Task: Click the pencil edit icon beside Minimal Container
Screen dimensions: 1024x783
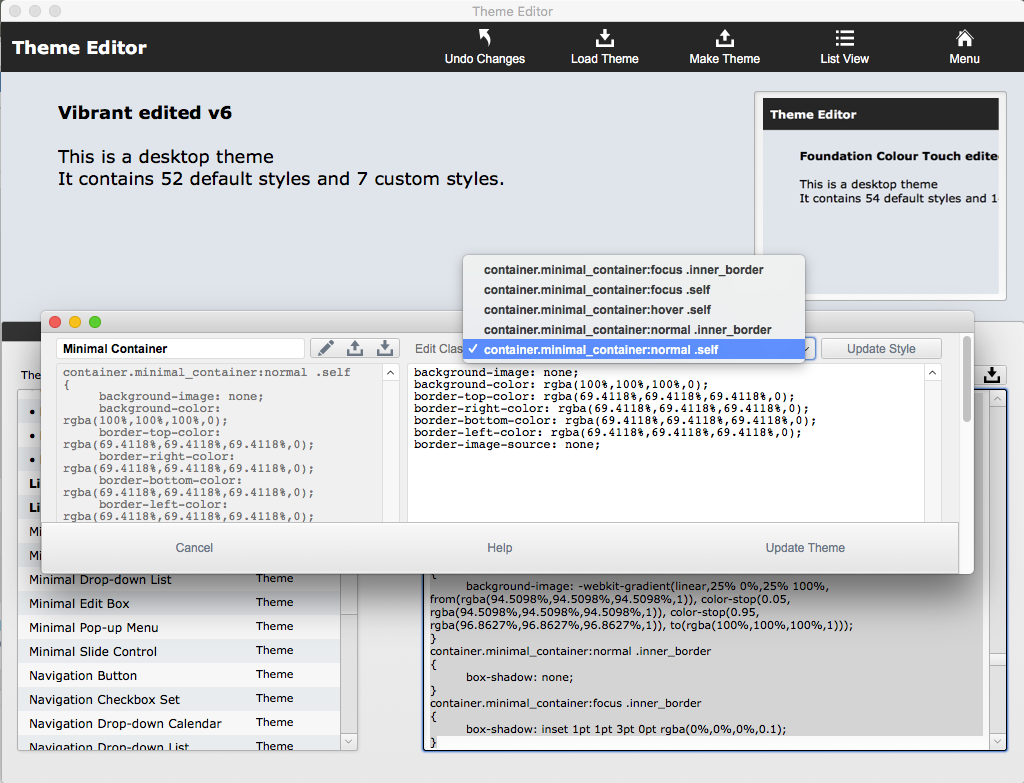Action: (325, 348)
